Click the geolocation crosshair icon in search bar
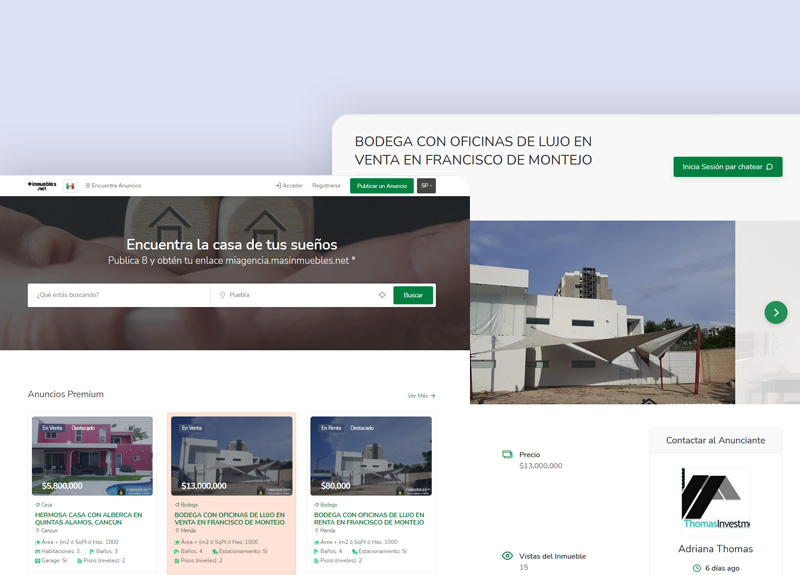The image size is (800, 575). 382,295
